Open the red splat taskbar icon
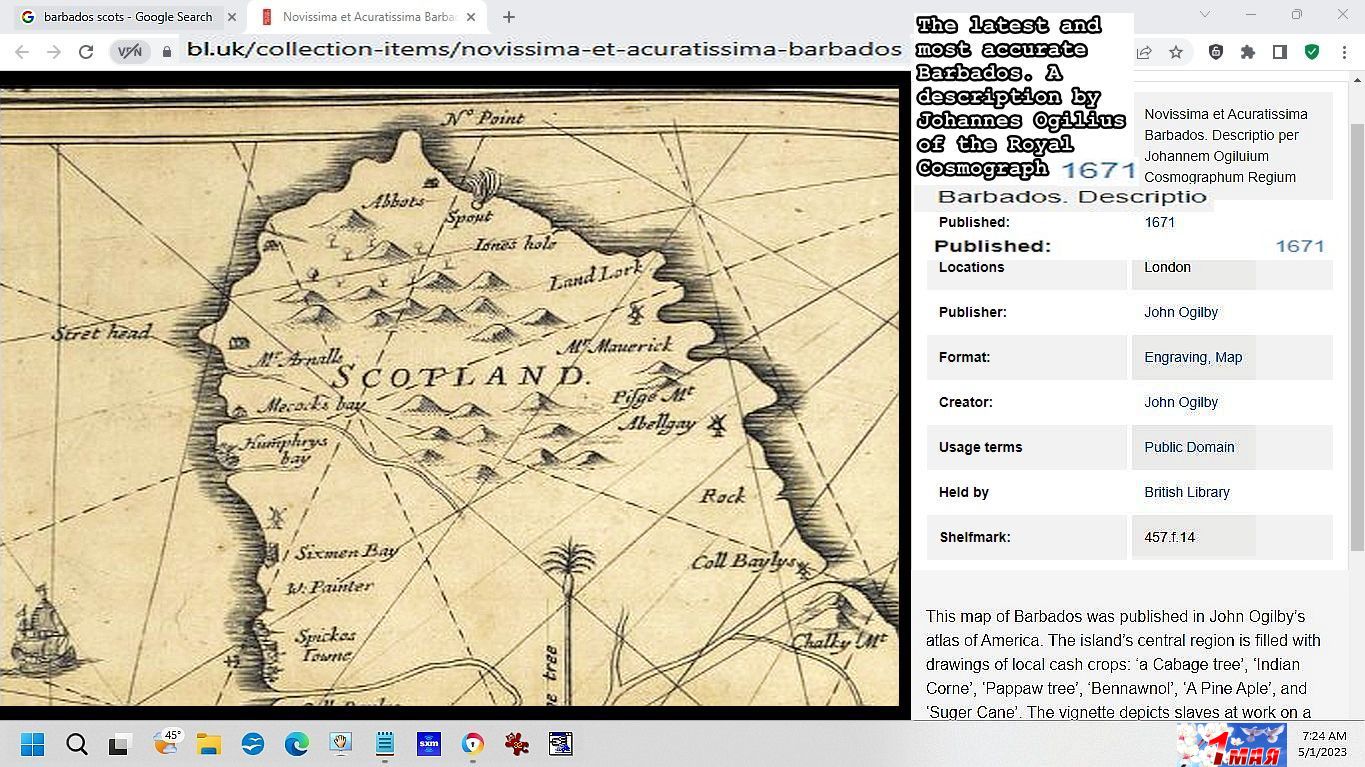This screenshot has width=1365, height=767. (517, 744)
